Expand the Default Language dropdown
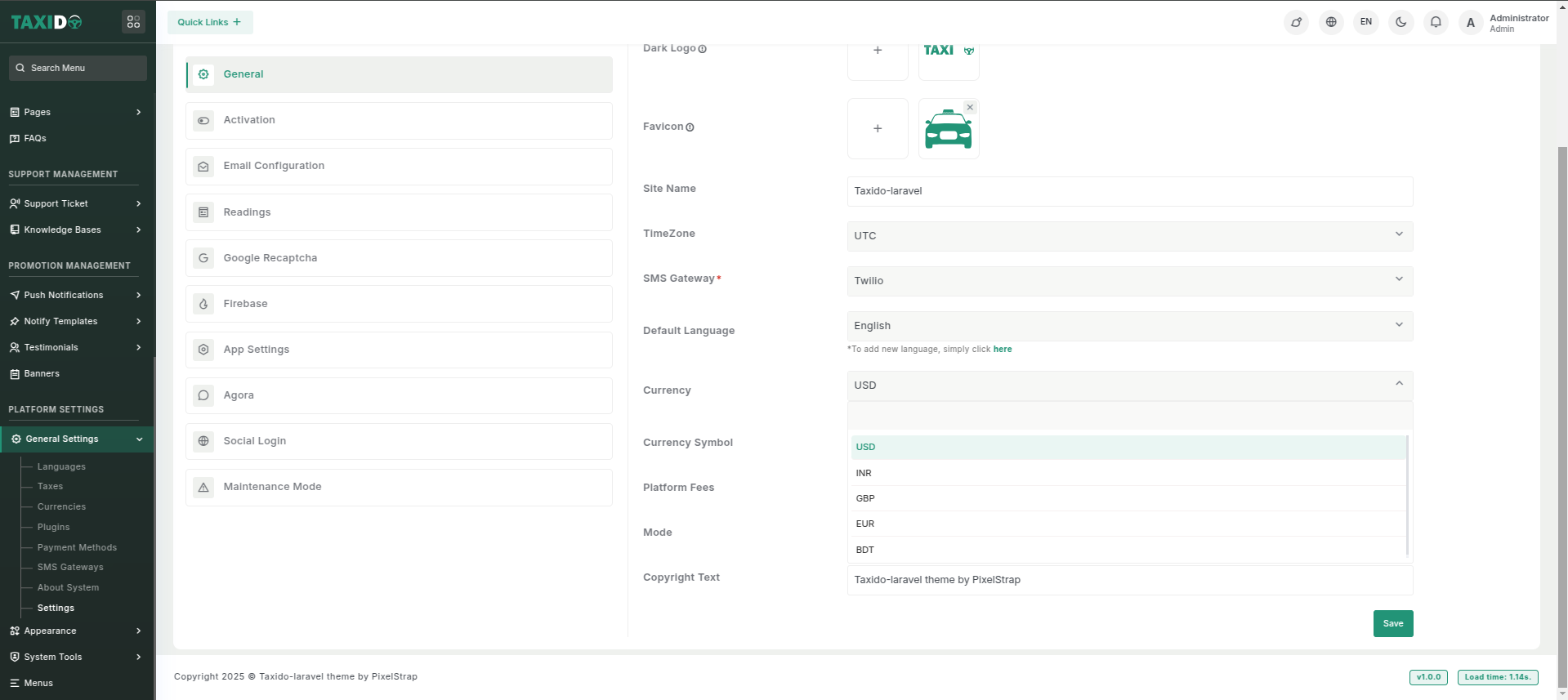 [x=1129, y=326]
